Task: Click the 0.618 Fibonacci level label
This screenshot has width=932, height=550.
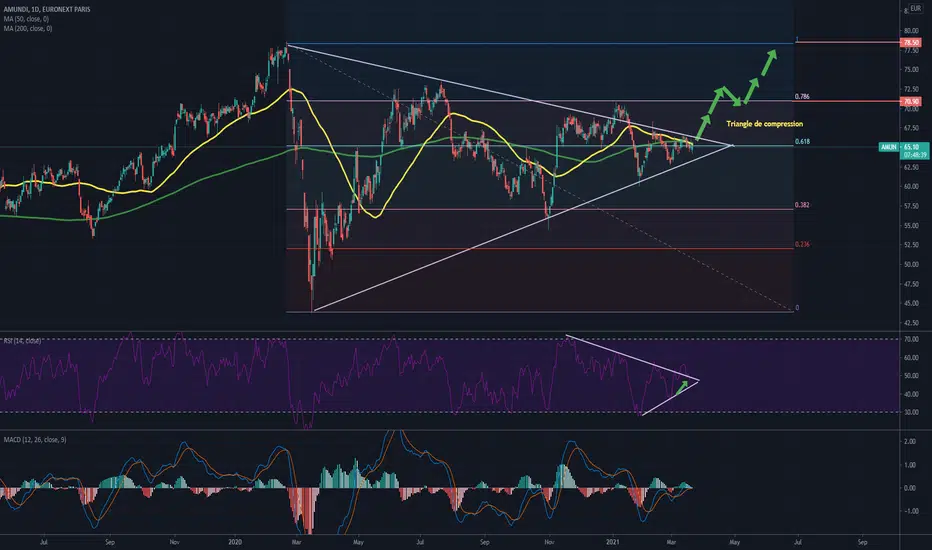Action: pyautogui.click(x=802, y=142)
